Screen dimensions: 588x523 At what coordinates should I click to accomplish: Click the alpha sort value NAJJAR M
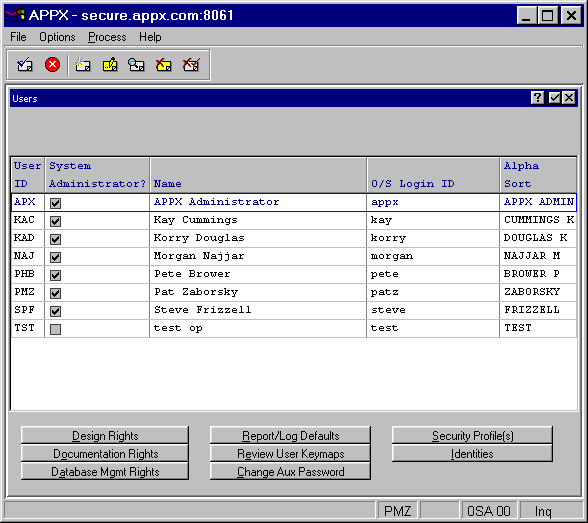click(532, 256)
